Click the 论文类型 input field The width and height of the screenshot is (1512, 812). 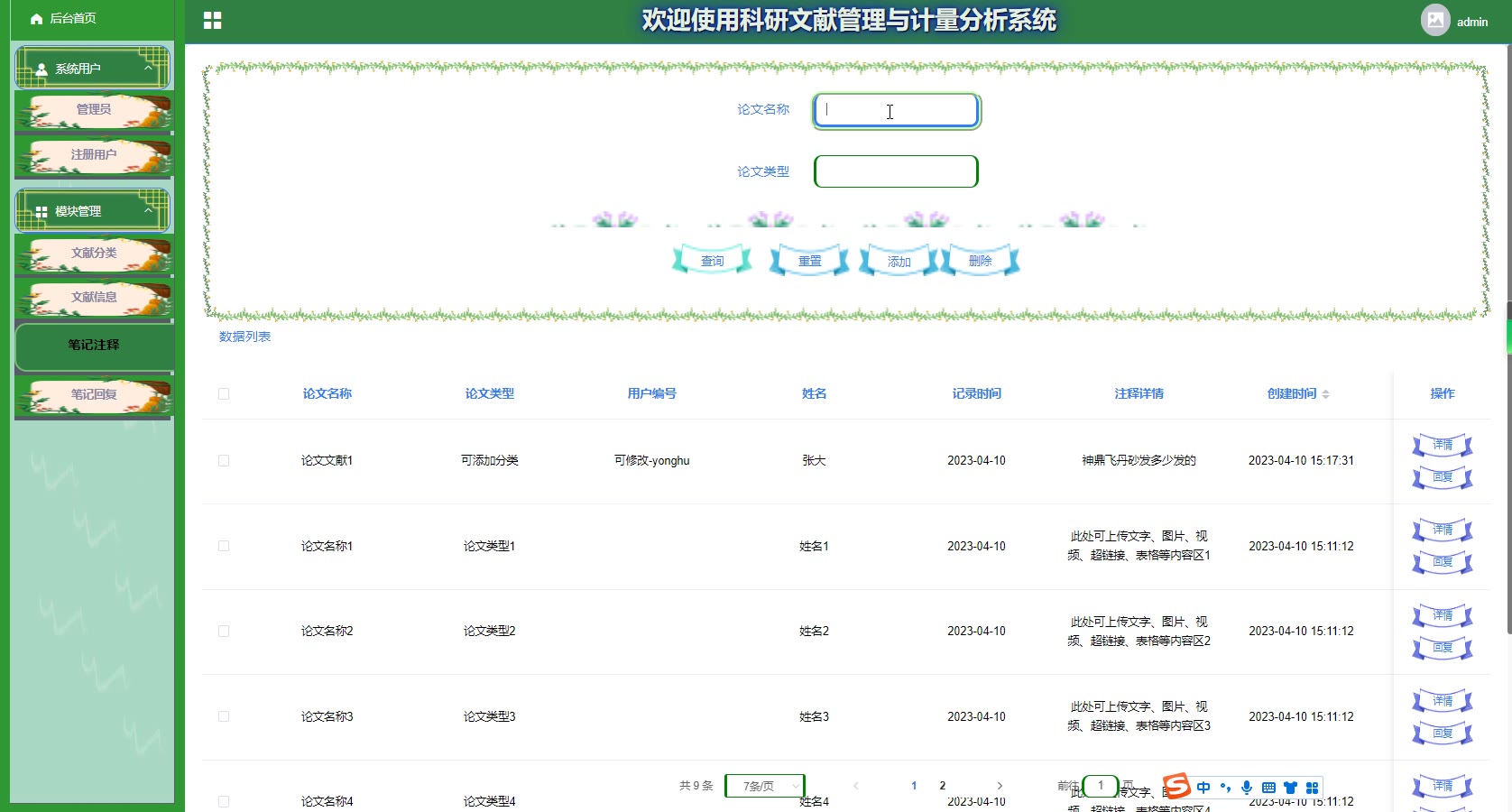(896, 171)
